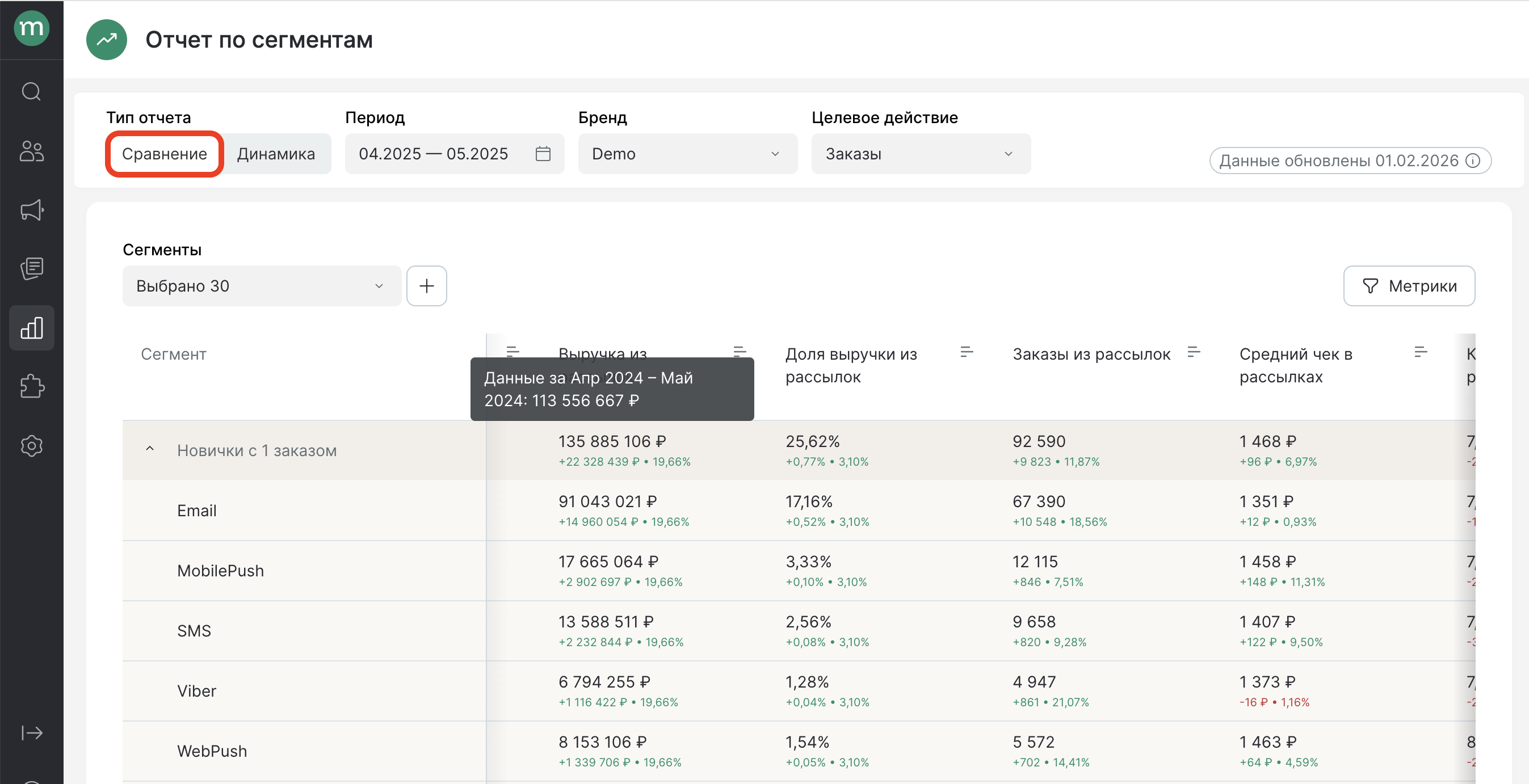Click the logout arrow at sidebar bottom

[x=31, y=732]
